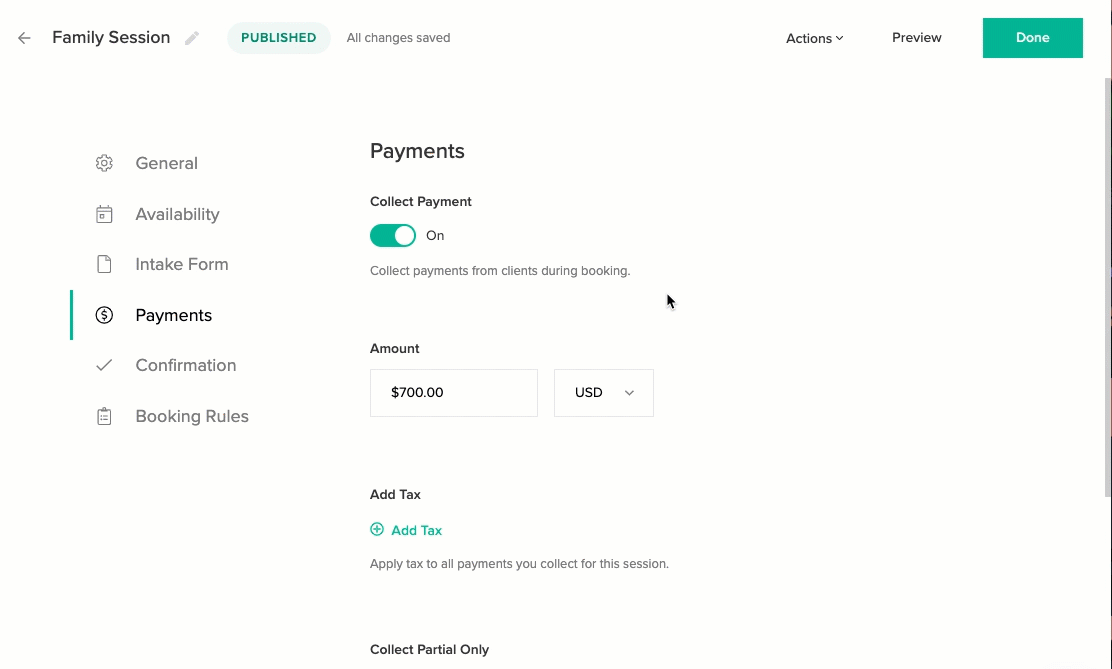
Task: Open the USD currency dropdown
Action: point(603,392)
